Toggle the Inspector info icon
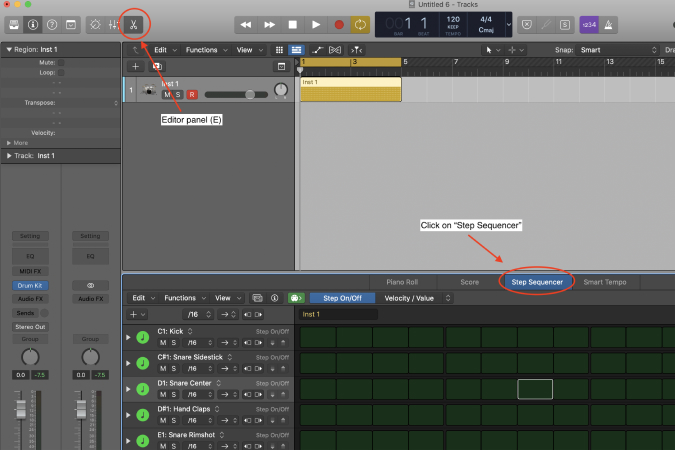Viewport: 676px width, 450px height. 33,25
